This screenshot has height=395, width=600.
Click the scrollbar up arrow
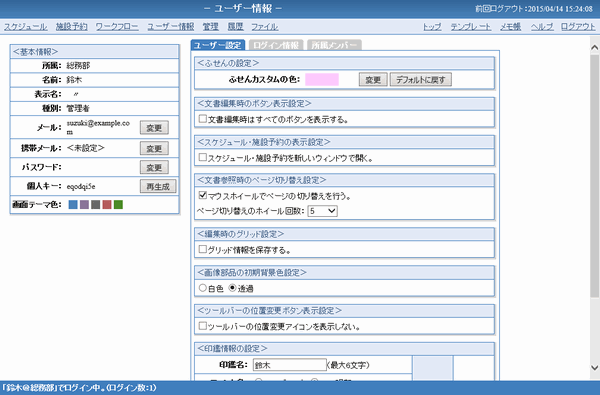click(x=594, y=47)
